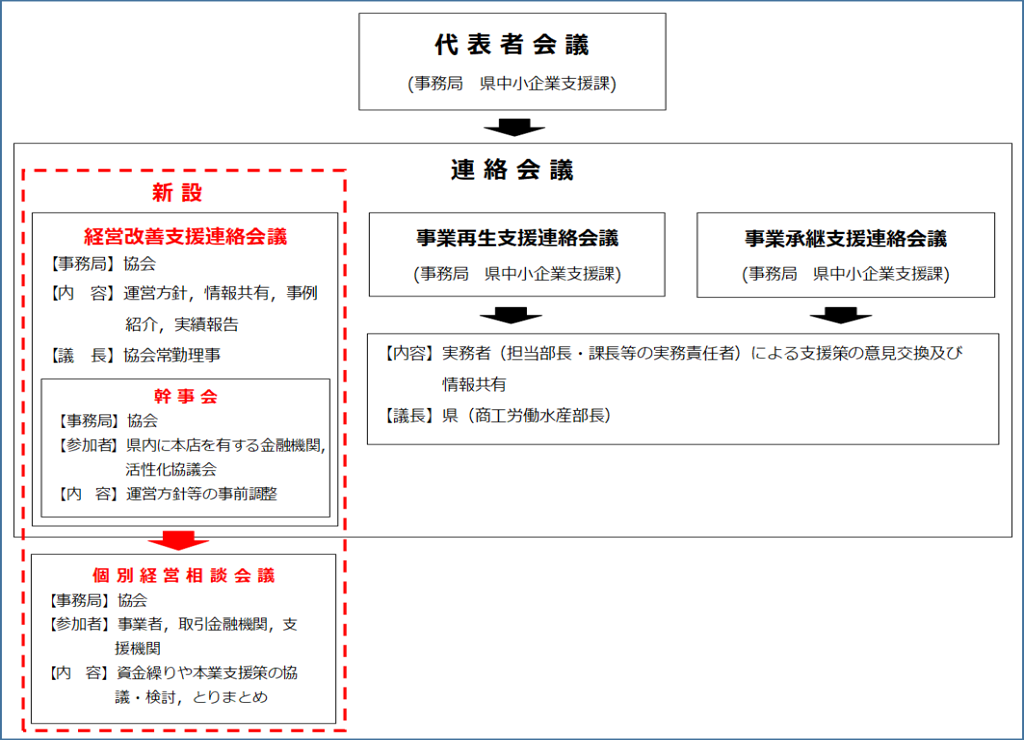Click 事務局 県中小企業支援課 text under 代表者会議

click(512, 84)
